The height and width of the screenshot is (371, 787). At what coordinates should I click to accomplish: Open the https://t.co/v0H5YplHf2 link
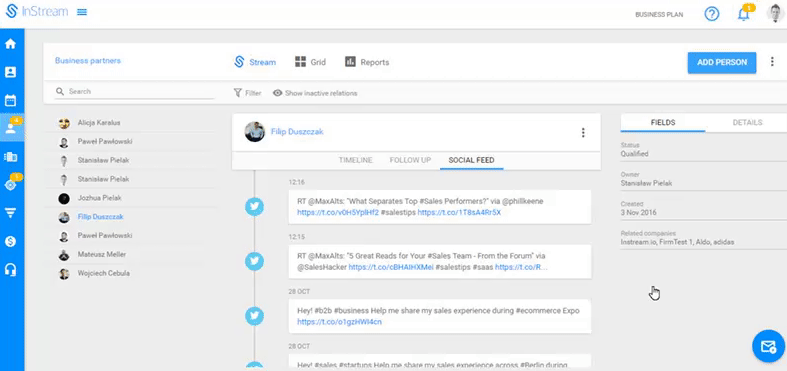[x=337, y=212]
